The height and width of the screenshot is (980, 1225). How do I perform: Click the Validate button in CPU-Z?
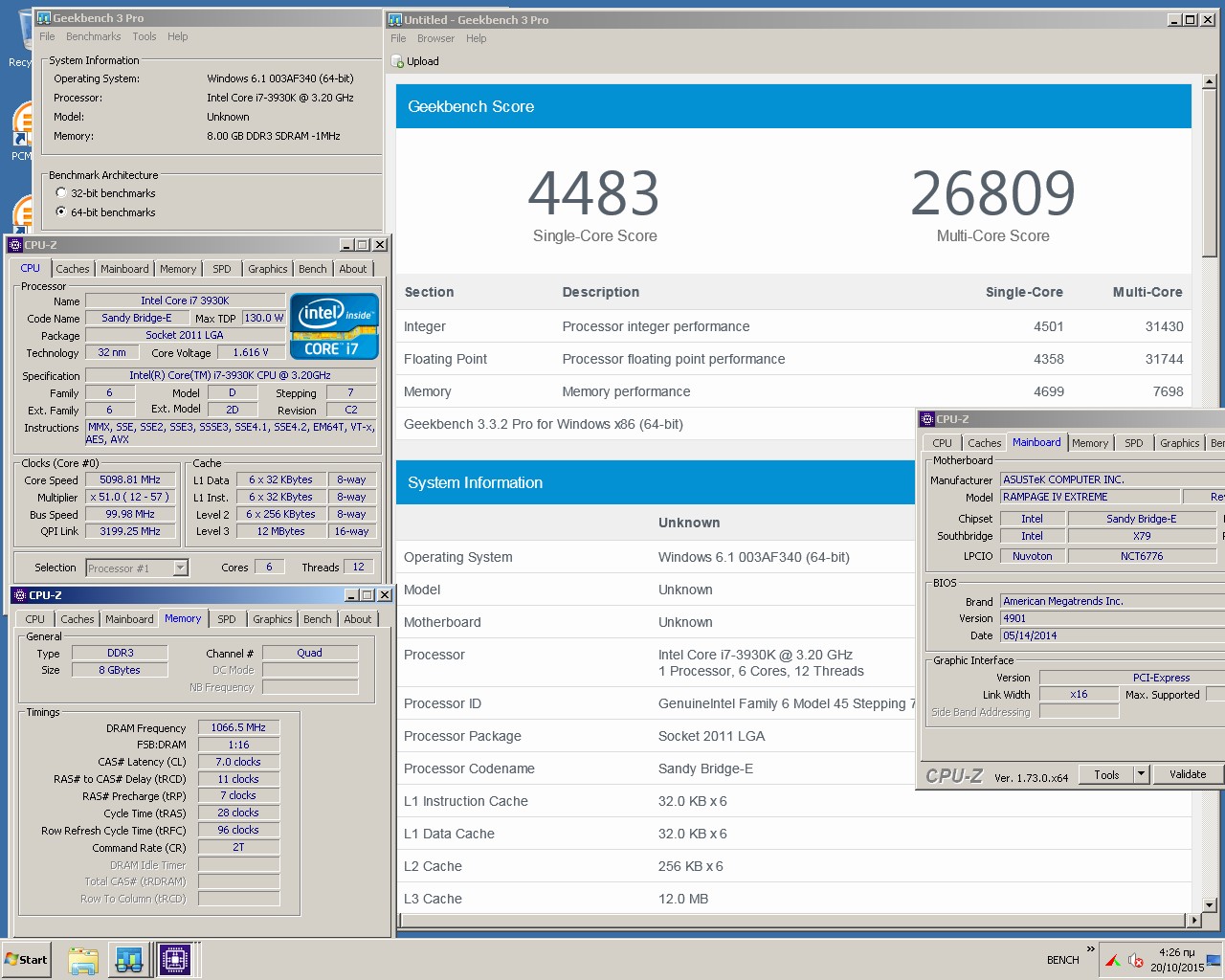point(1188,774)
